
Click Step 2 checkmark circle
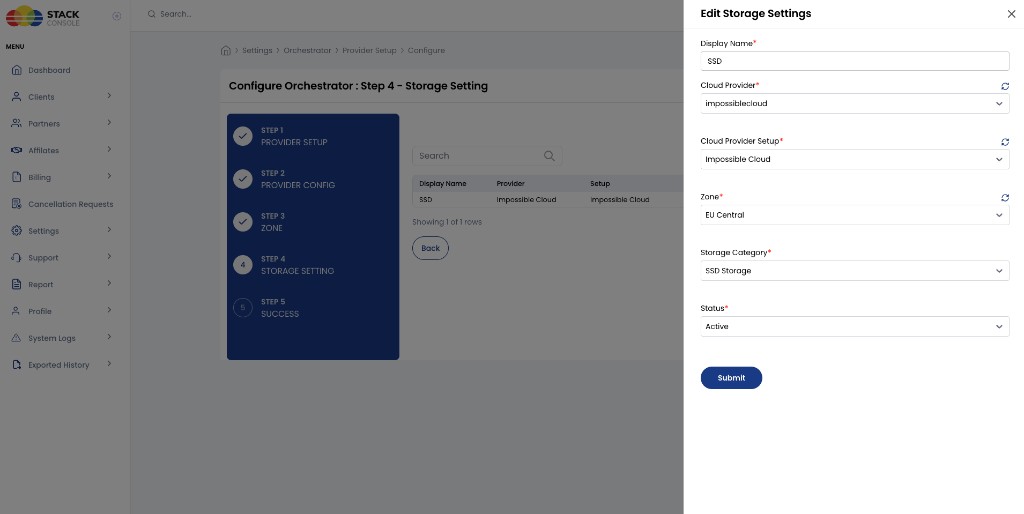pos(243,179)
